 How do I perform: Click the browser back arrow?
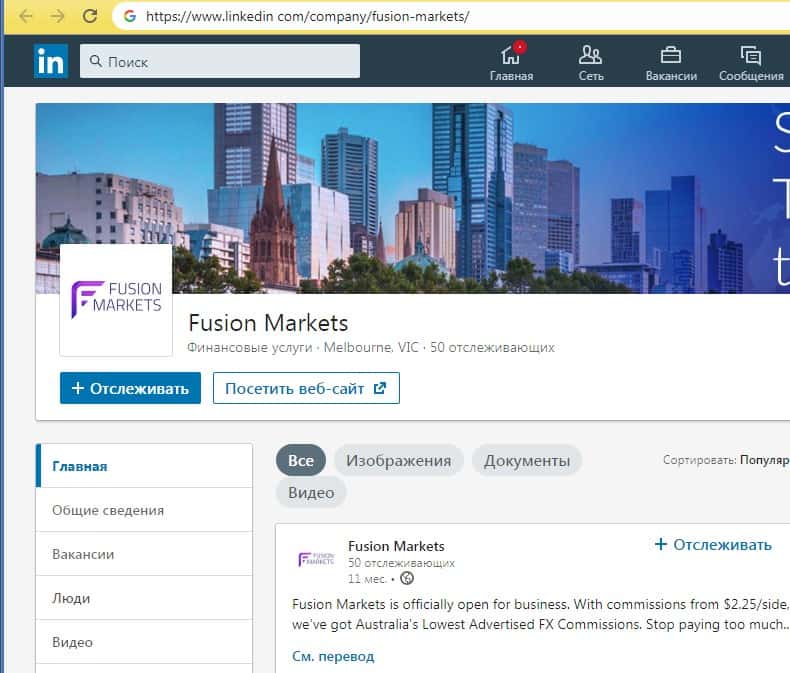(26, 17)
